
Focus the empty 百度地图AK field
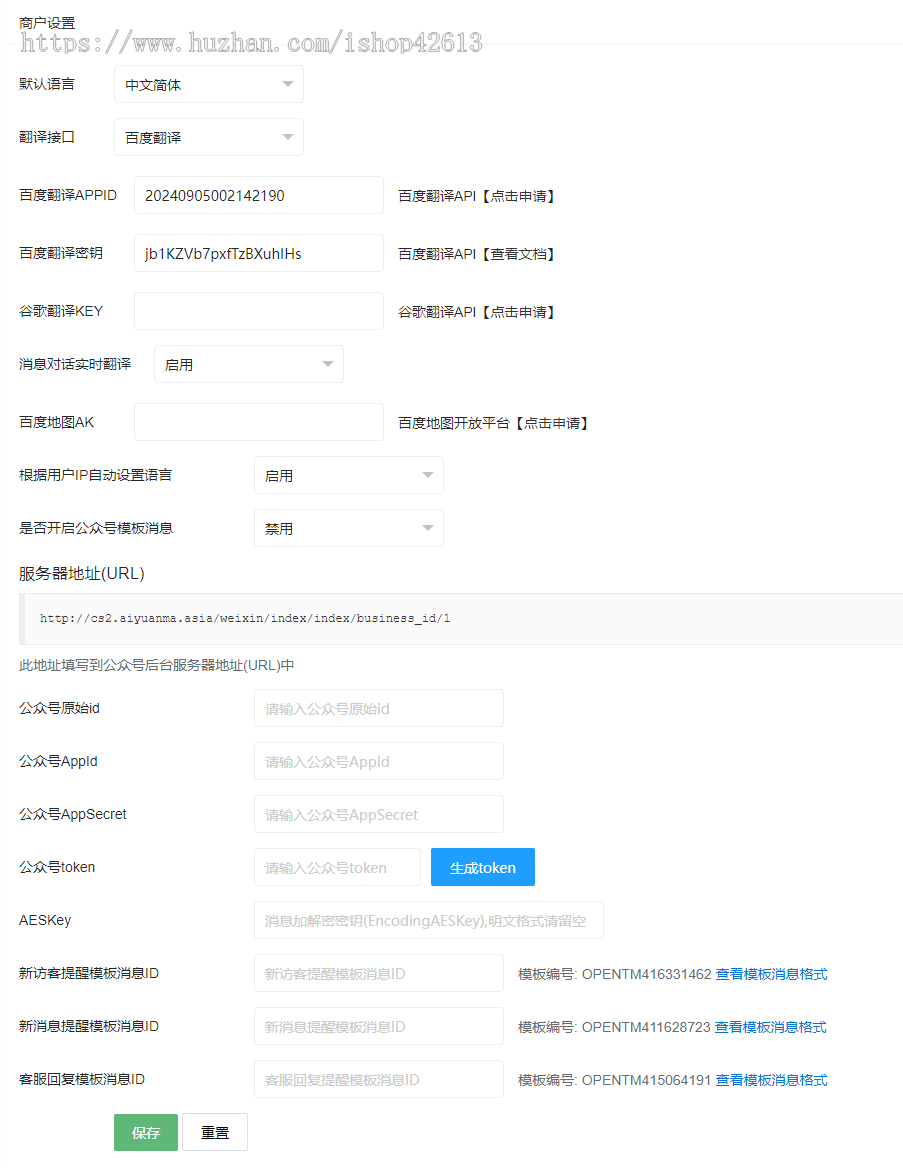[259, 422]
